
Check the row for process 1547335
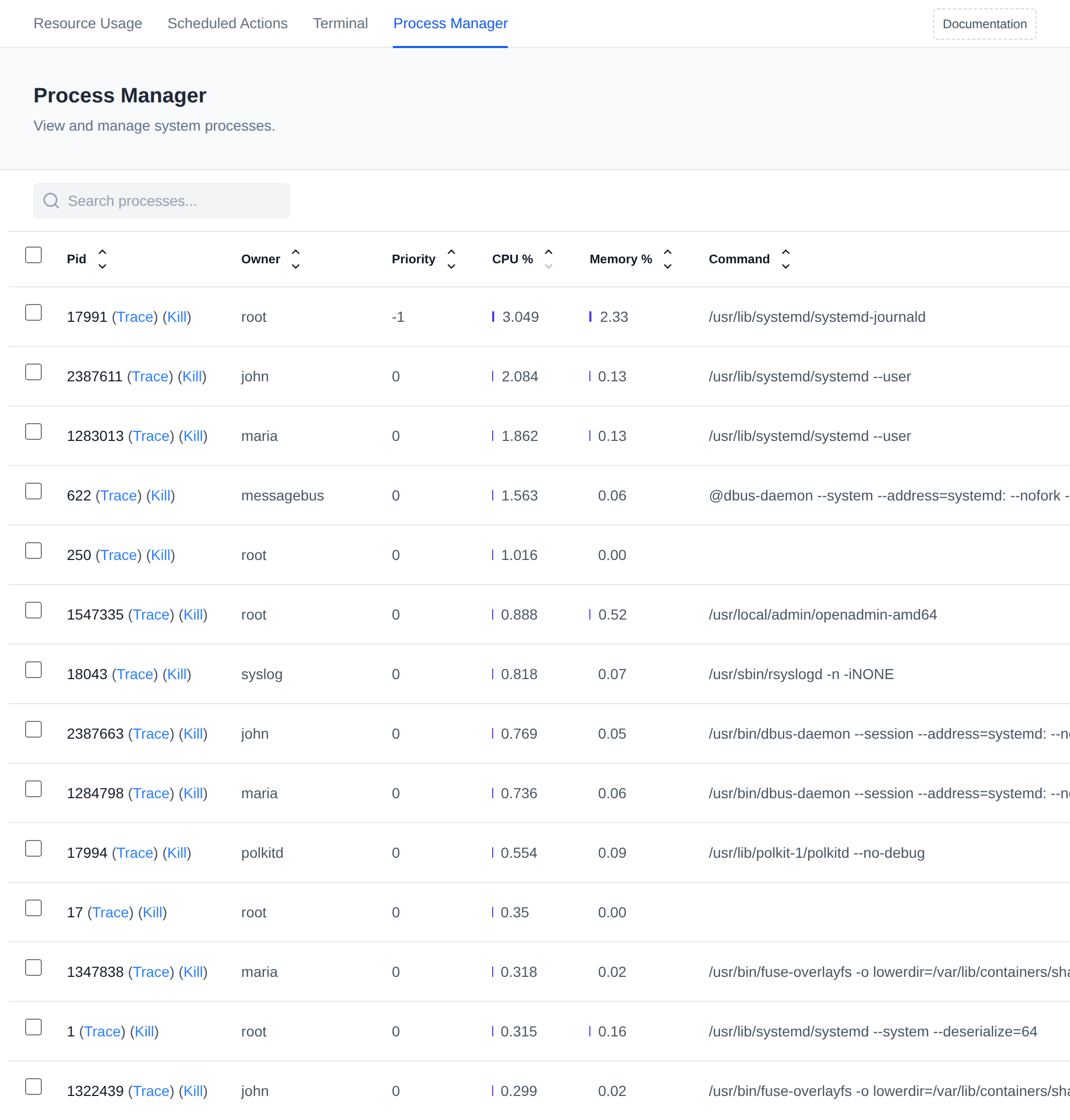click(x=33, y=610)
